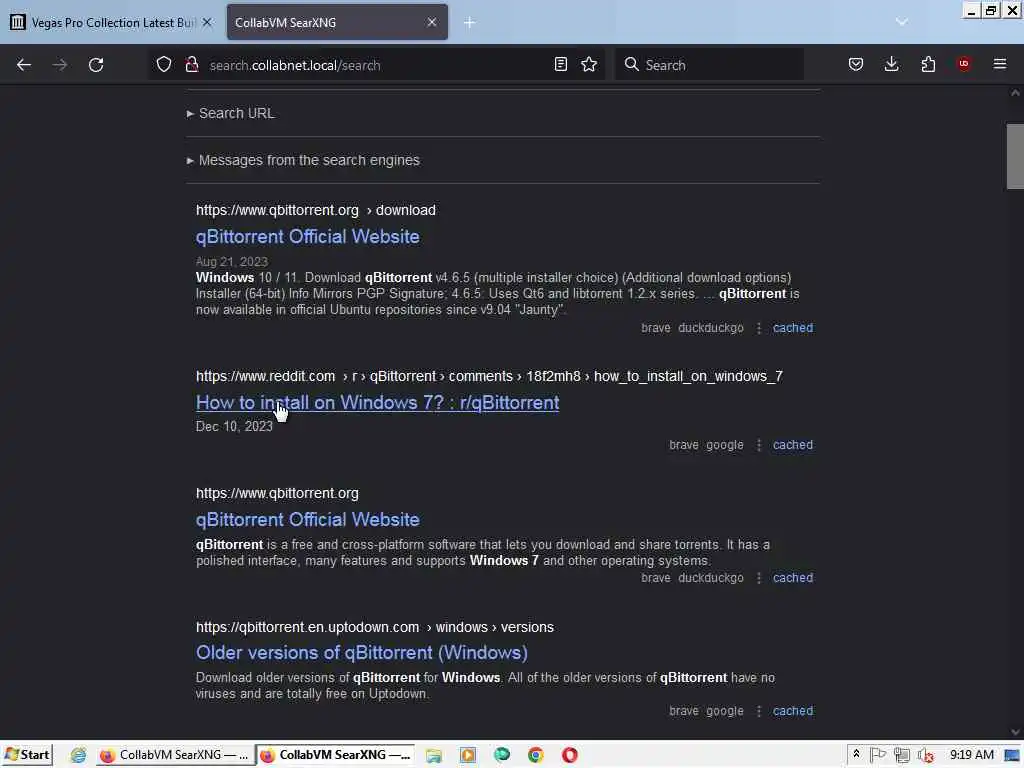Viewport: 1024px width, 768px height.
Task: Click the muted volume tray icon
Action: coord(925,756)
